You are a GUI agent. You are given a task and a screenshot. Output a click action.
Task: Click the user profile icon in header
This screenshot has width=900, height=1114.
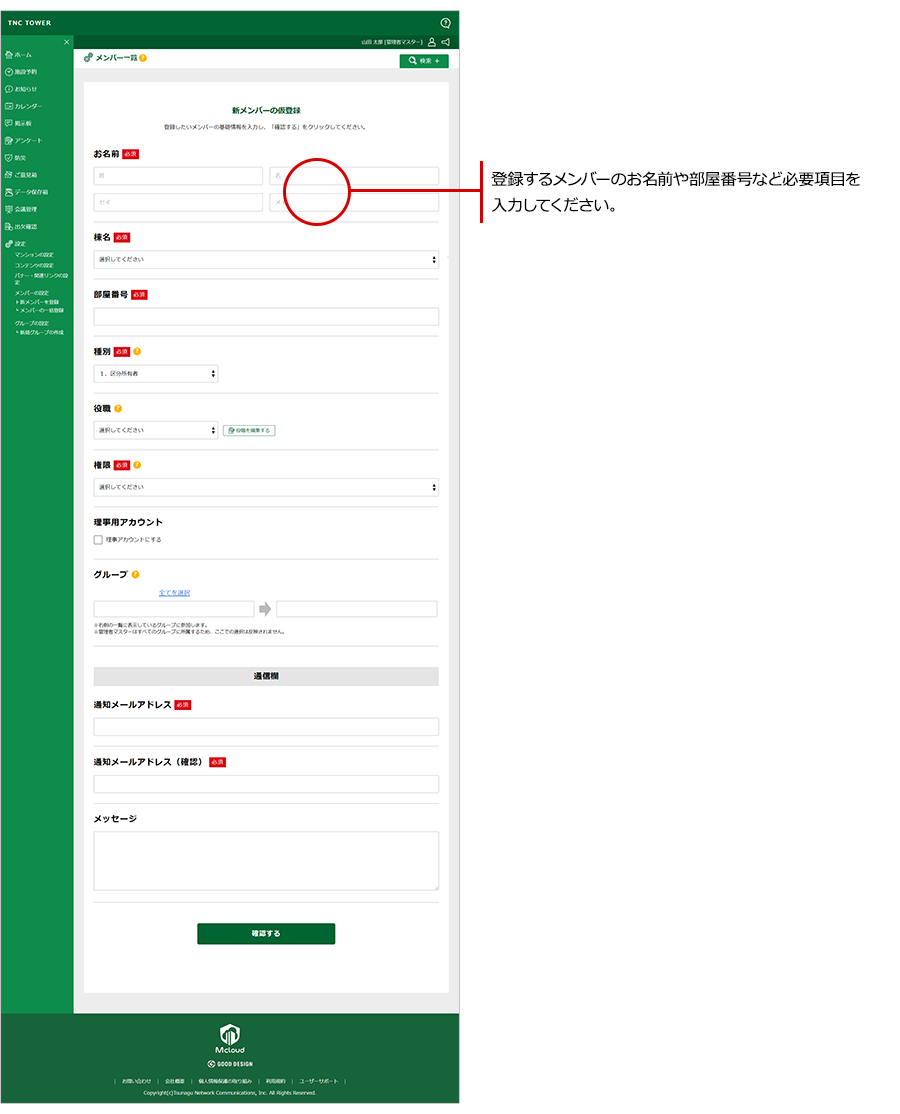click(x=432, y=42)
